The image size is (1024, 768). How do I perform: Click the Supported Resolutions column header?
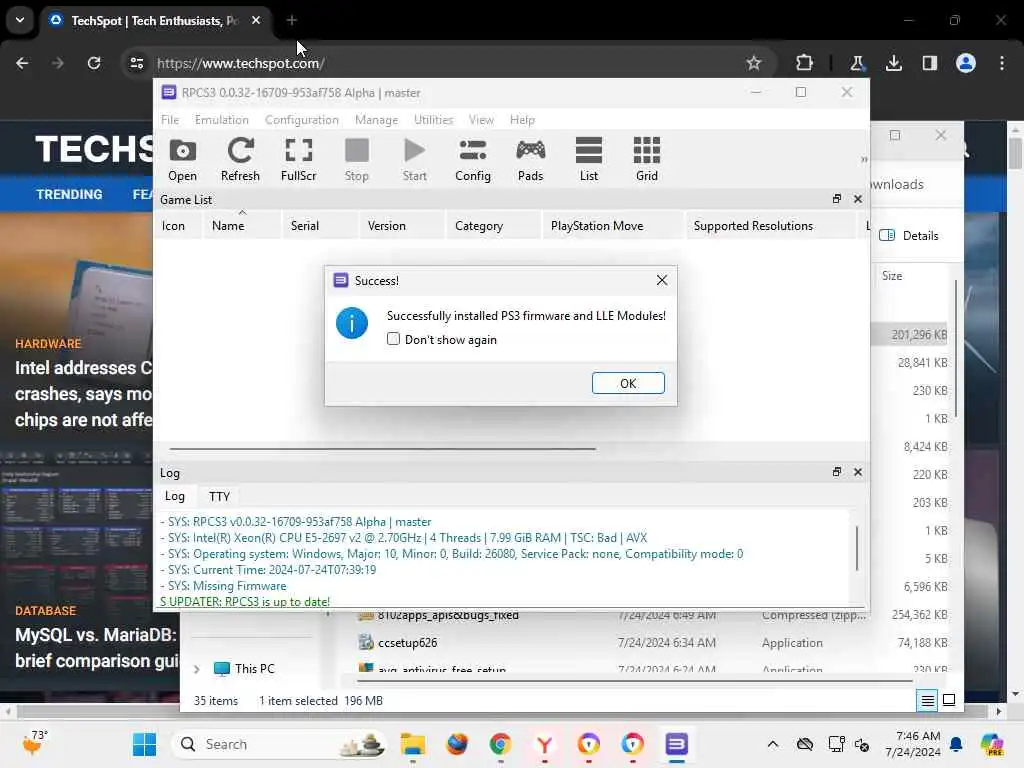pos(771,225)
